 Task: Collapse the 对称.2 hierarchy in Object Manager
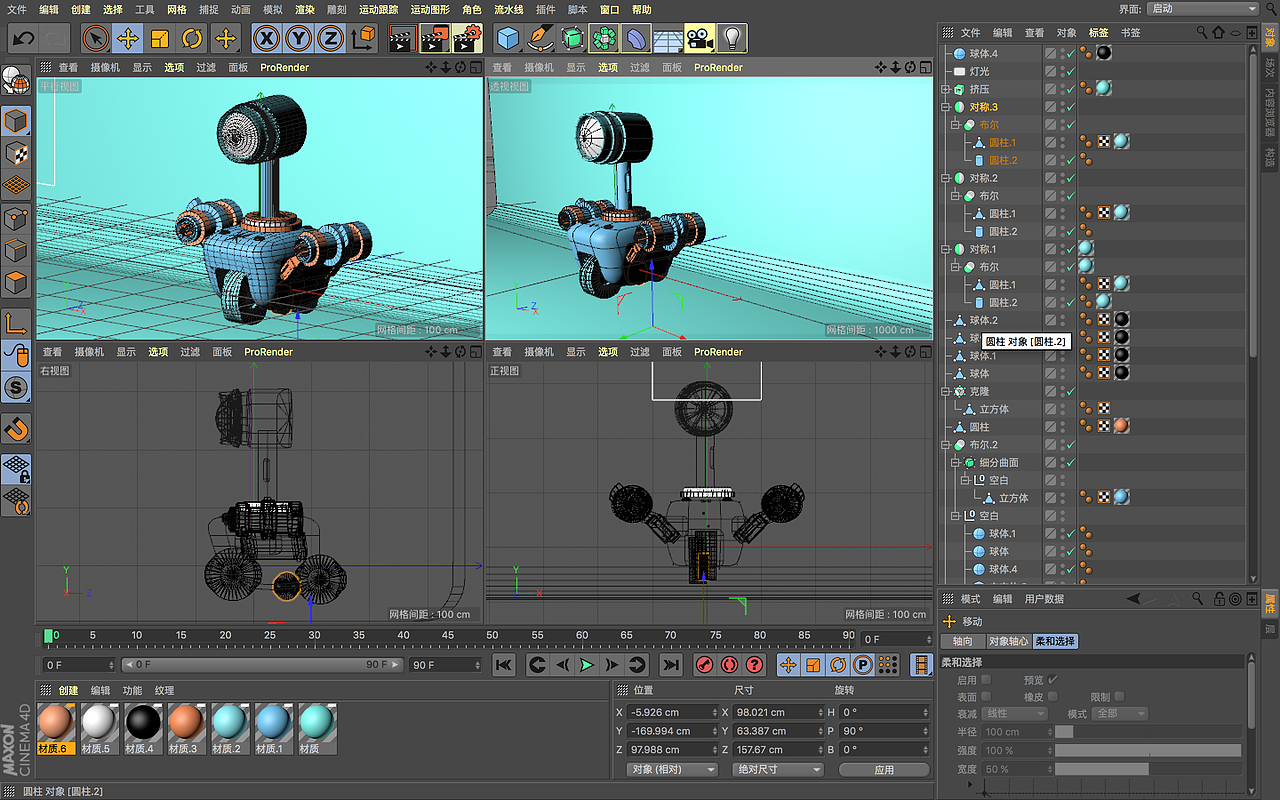coord(944,177)
